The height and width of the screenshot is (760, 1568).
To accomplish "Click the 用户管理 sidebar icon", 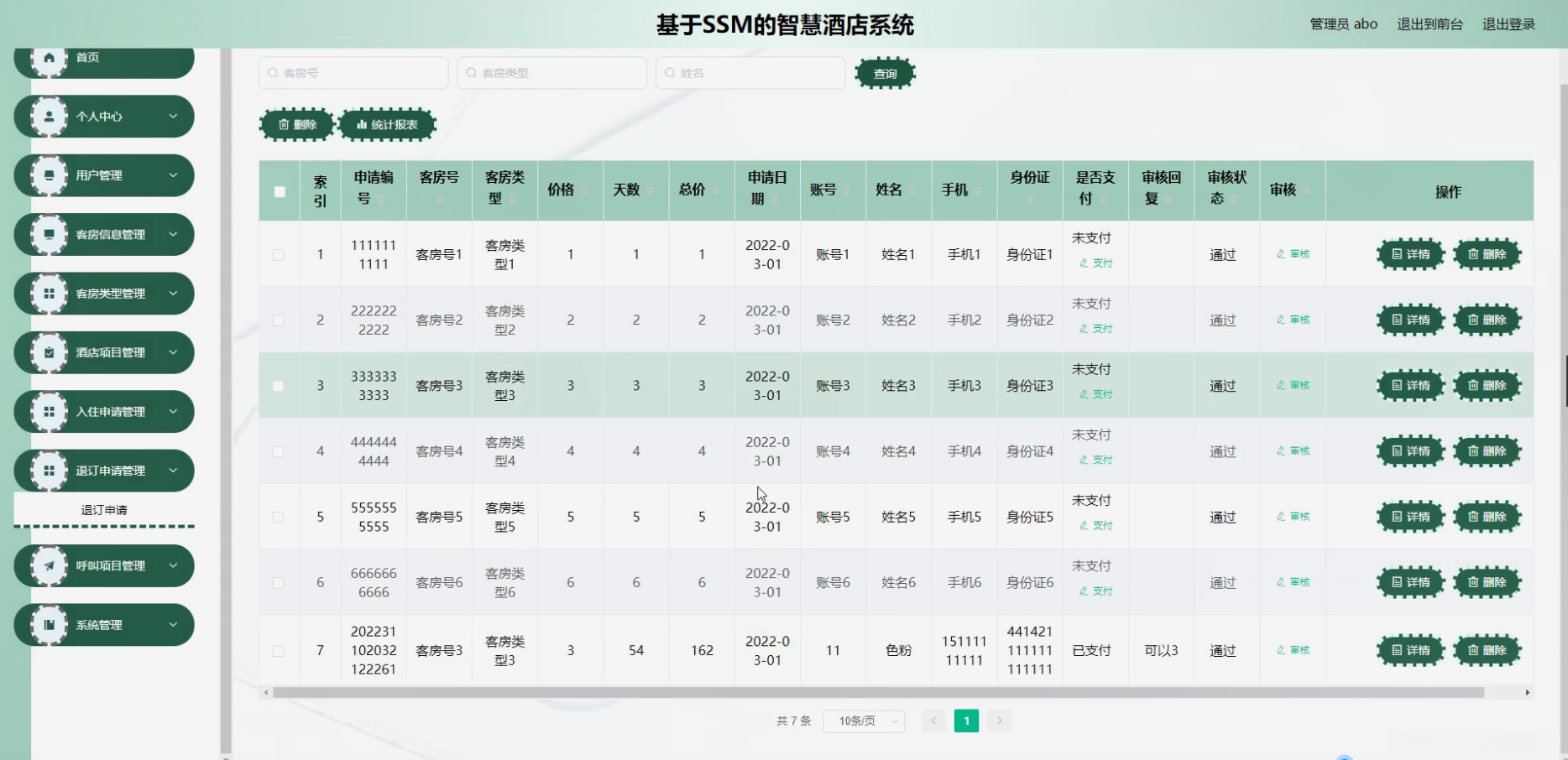I will [x=49, y=175].
